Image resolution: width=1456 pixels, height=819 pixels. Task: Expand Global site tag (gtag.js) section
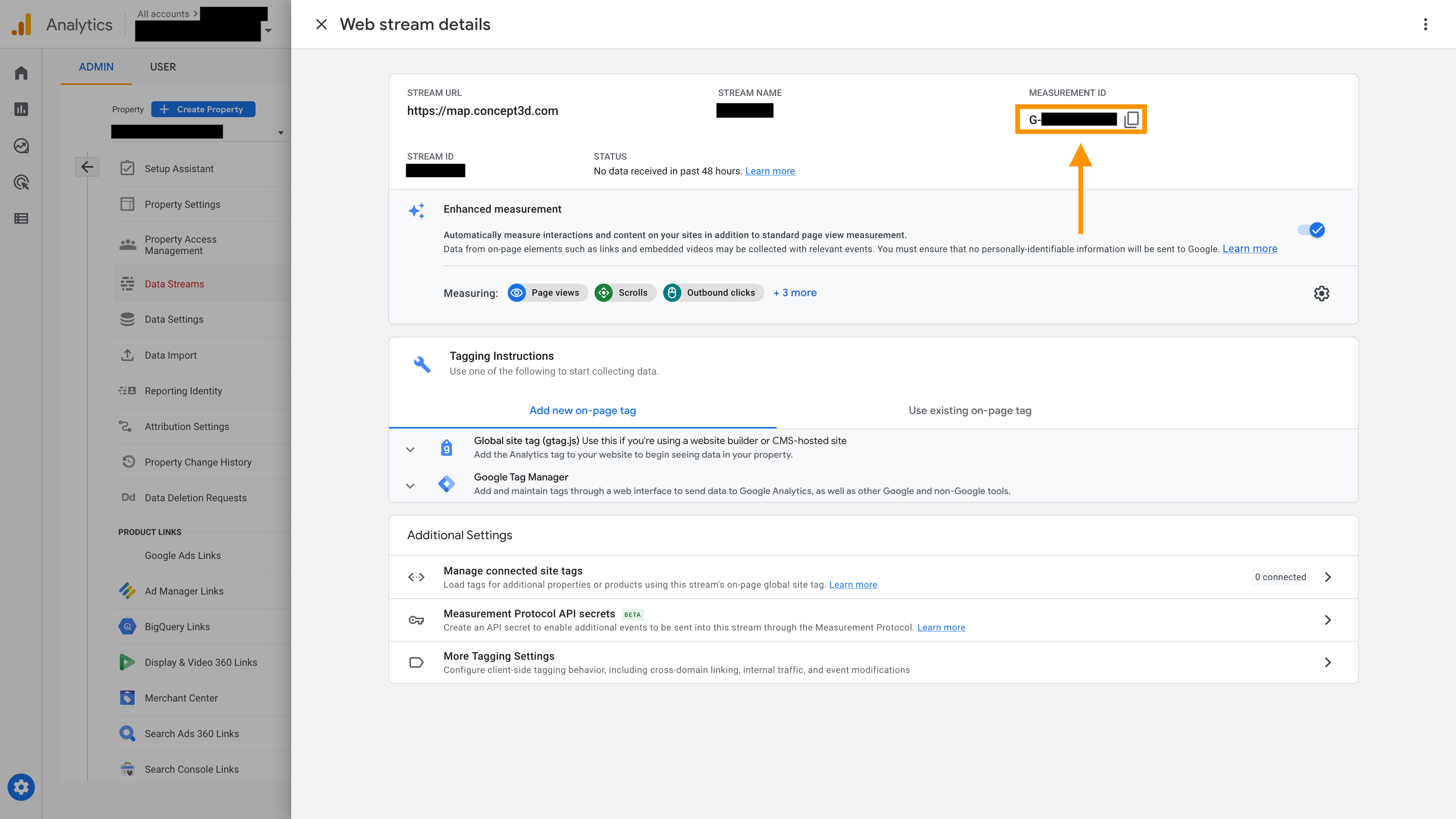click(410, 449)
